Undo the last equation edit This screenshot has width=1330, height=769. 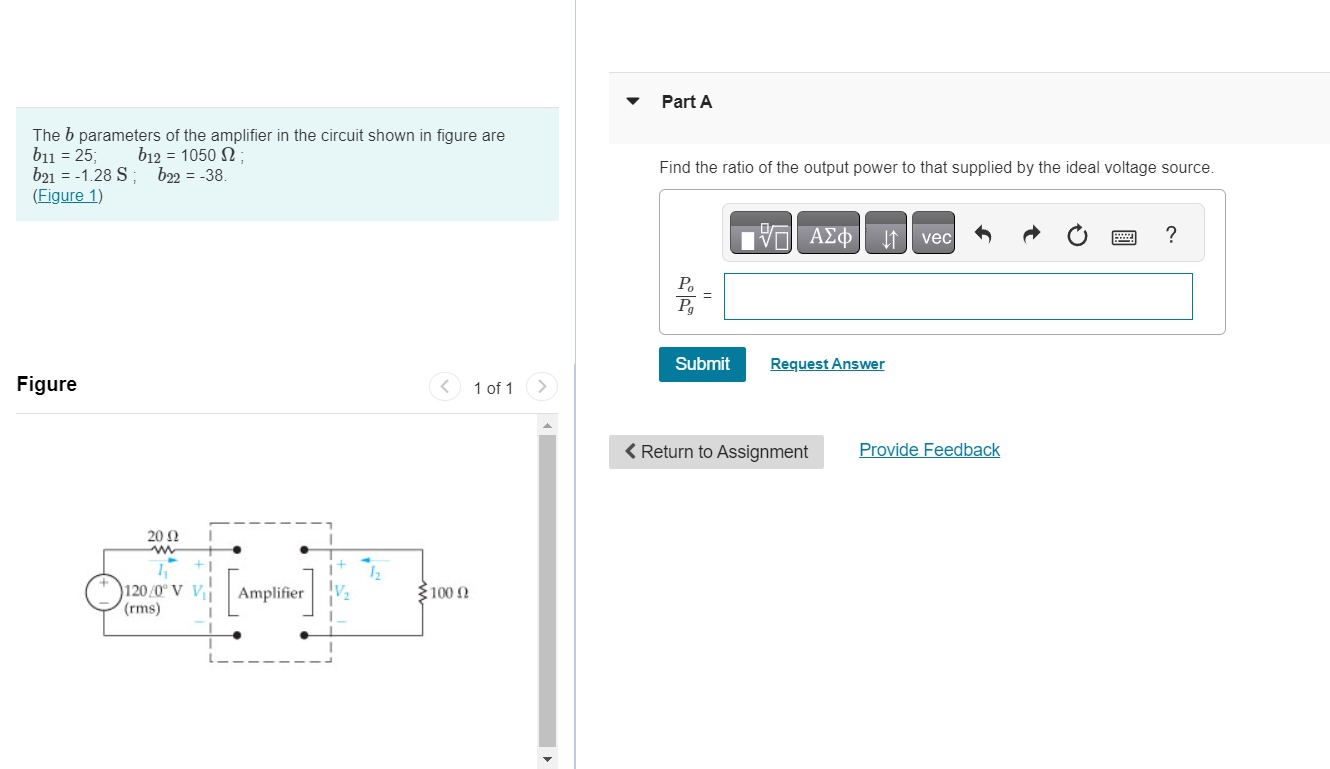[x=982, y=232]
